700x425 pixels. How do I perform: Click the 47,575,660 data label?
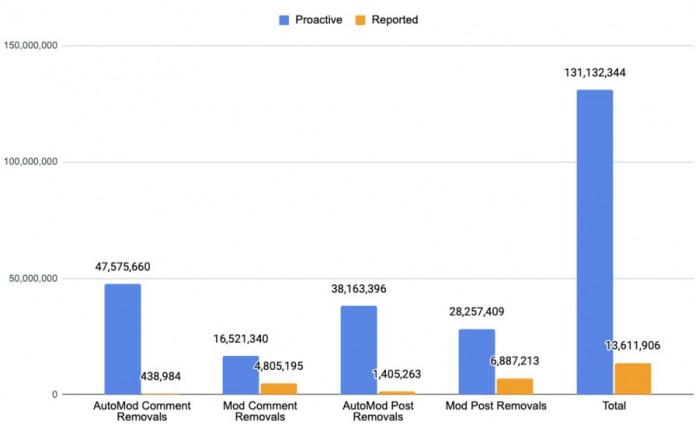122,268
